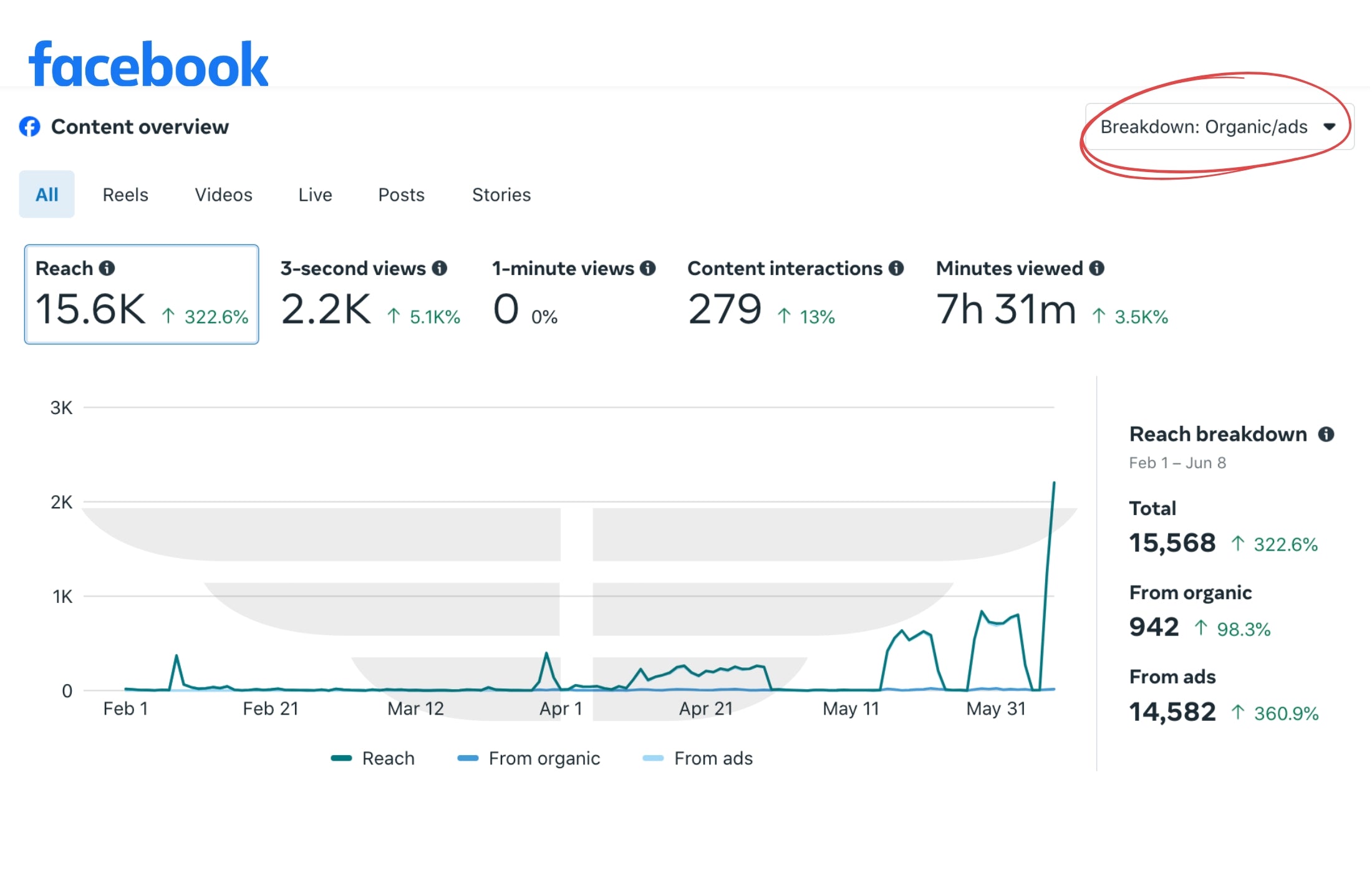Screen dimensions: 1372x873
Task: Click the Reach breakdown heading
Action: tap(1218, 434)
